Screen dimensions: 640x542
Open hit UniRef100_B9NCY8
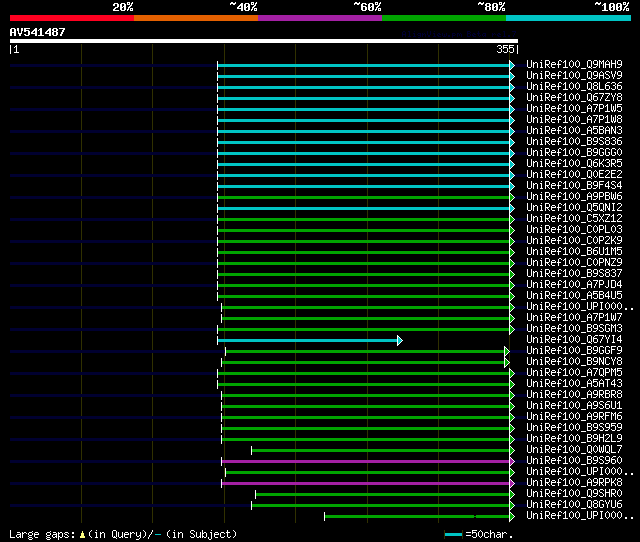[574, 362]
